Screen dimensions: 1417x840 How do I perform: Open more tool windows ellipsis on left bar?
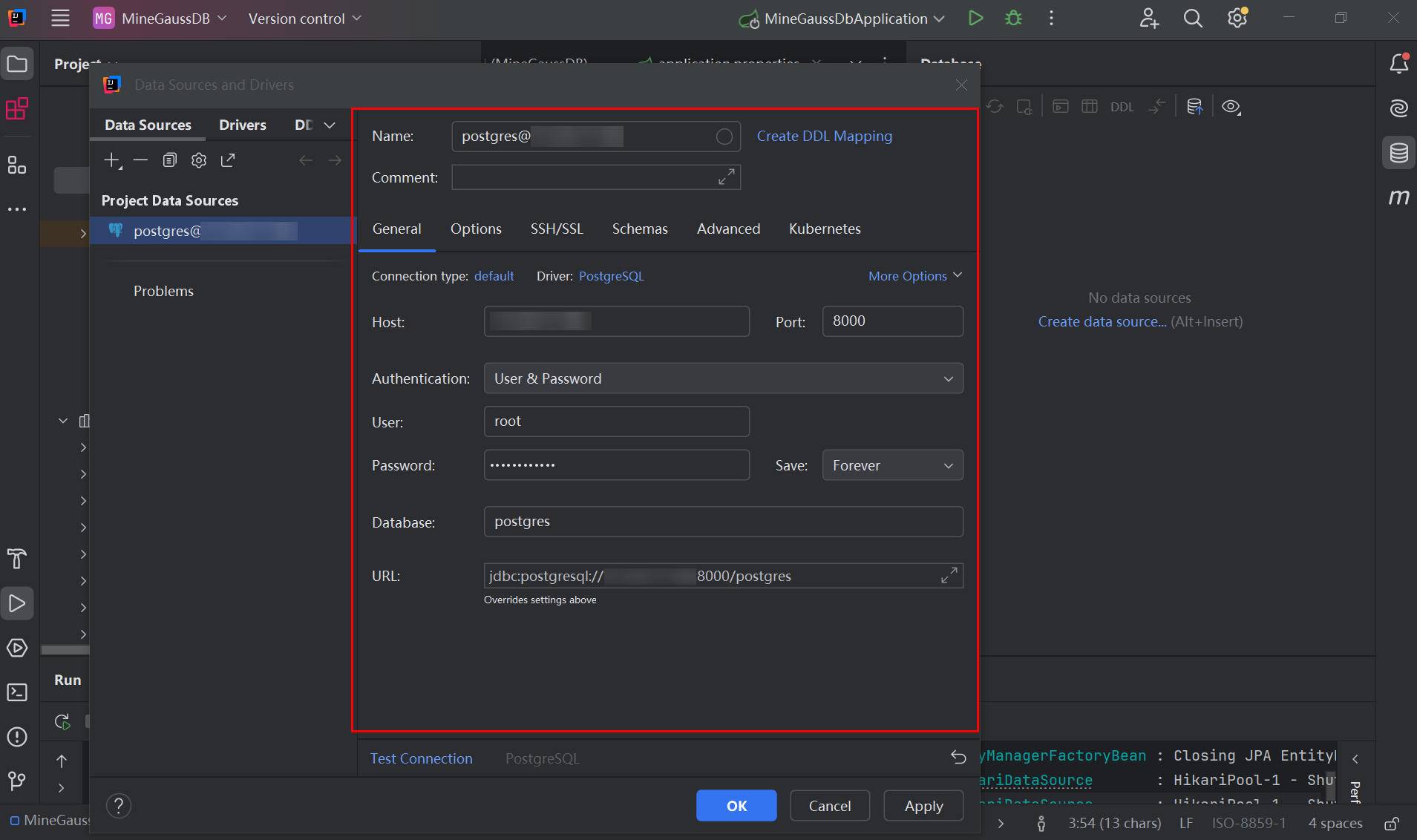point(17,209)
